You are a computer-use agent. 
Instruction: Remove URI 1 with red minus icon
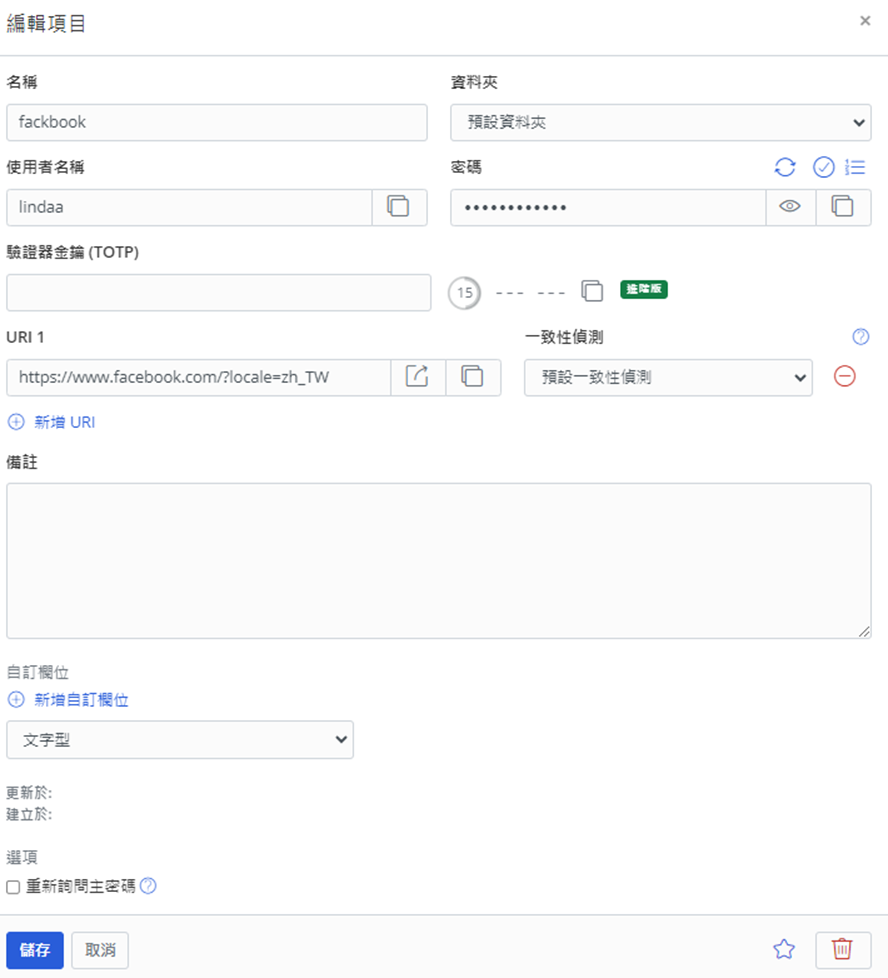[x=844, y=376]
